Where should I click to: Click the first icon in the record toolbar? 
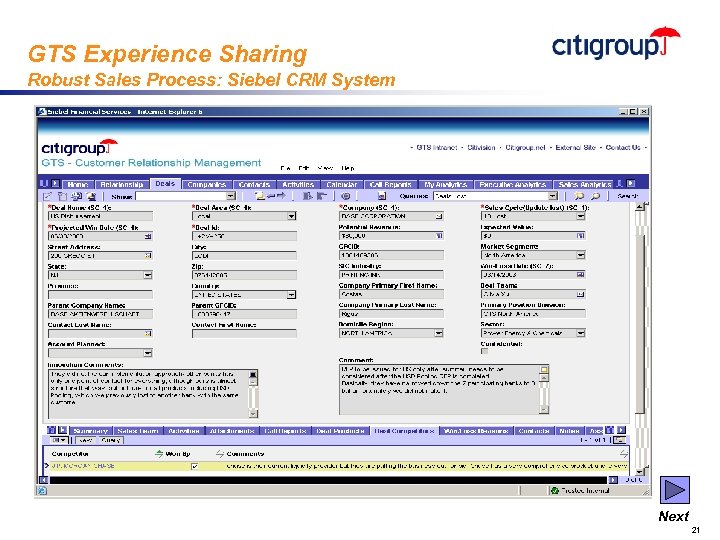pyautogui.click(x=47, y=196)
